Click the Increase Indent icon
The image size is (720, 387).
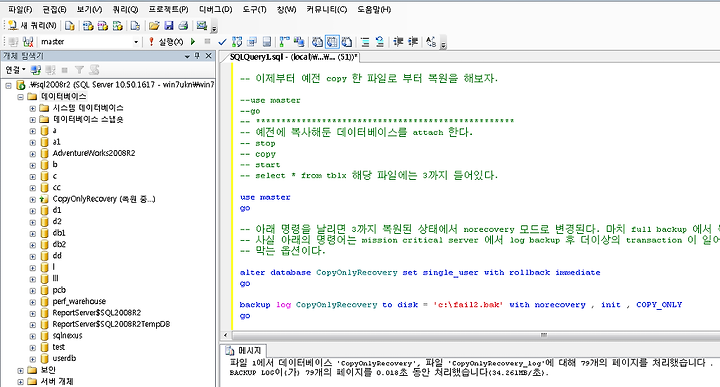413,42
